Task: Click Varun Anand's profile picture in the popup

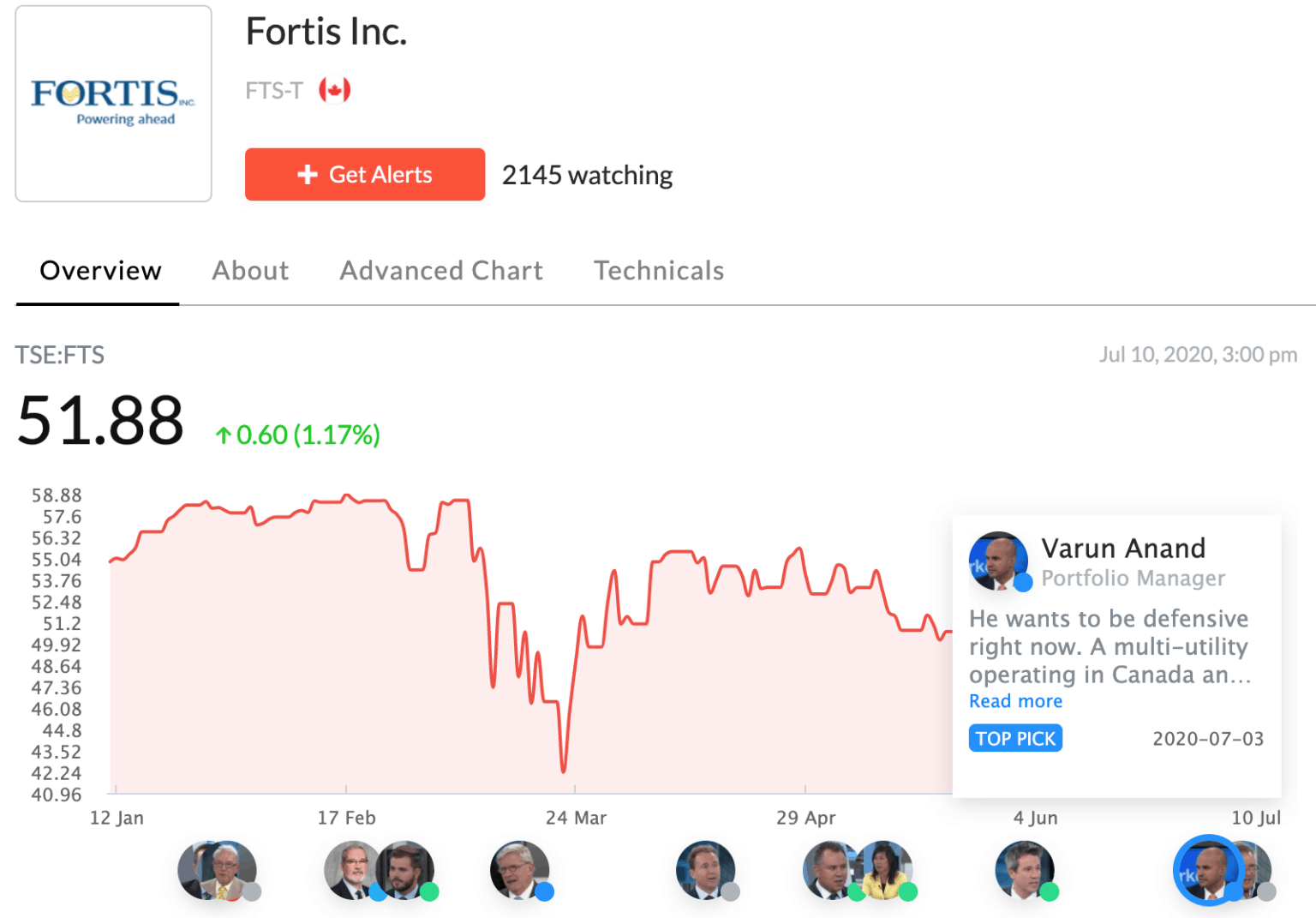Action: tap(999, 561)
